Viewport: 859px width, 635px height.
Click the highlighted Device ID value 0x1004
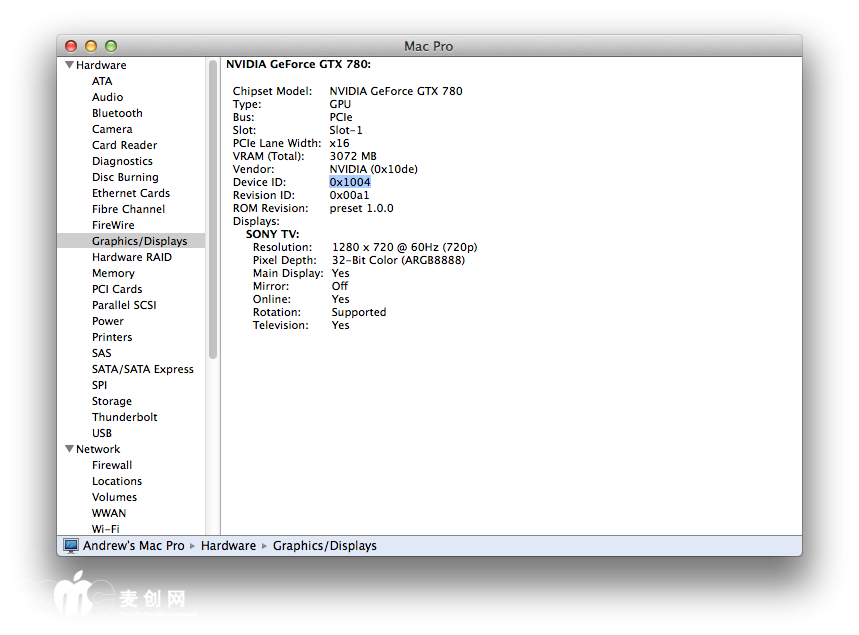point(350,182)
